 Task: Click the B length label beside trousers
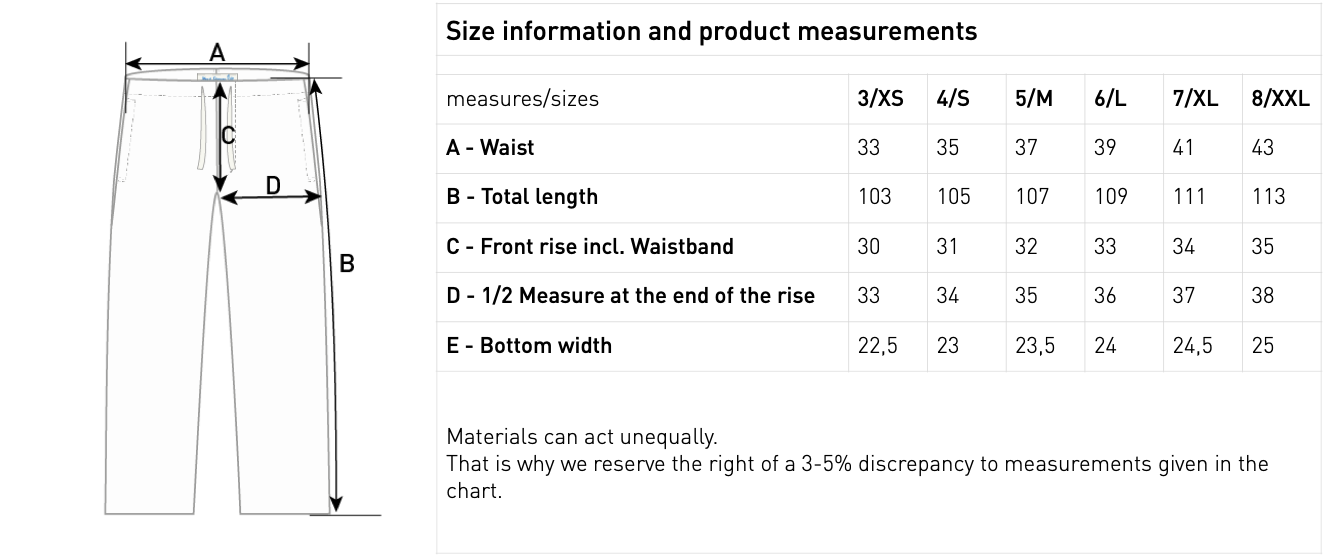pos(347,264)
